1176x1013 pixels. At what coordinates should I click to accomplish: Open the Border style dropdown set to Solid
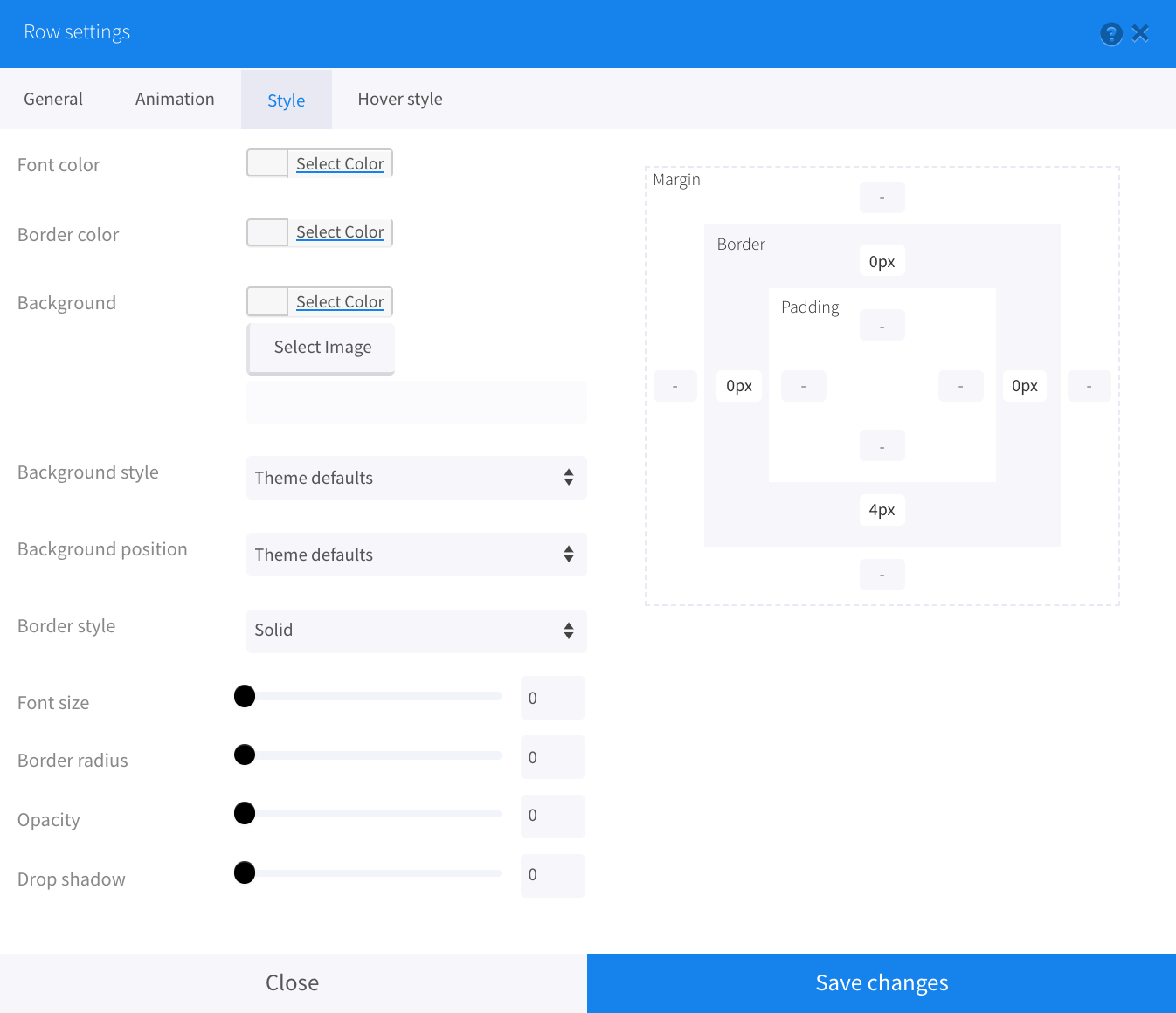pyautogui.click(x=416, y=631)
